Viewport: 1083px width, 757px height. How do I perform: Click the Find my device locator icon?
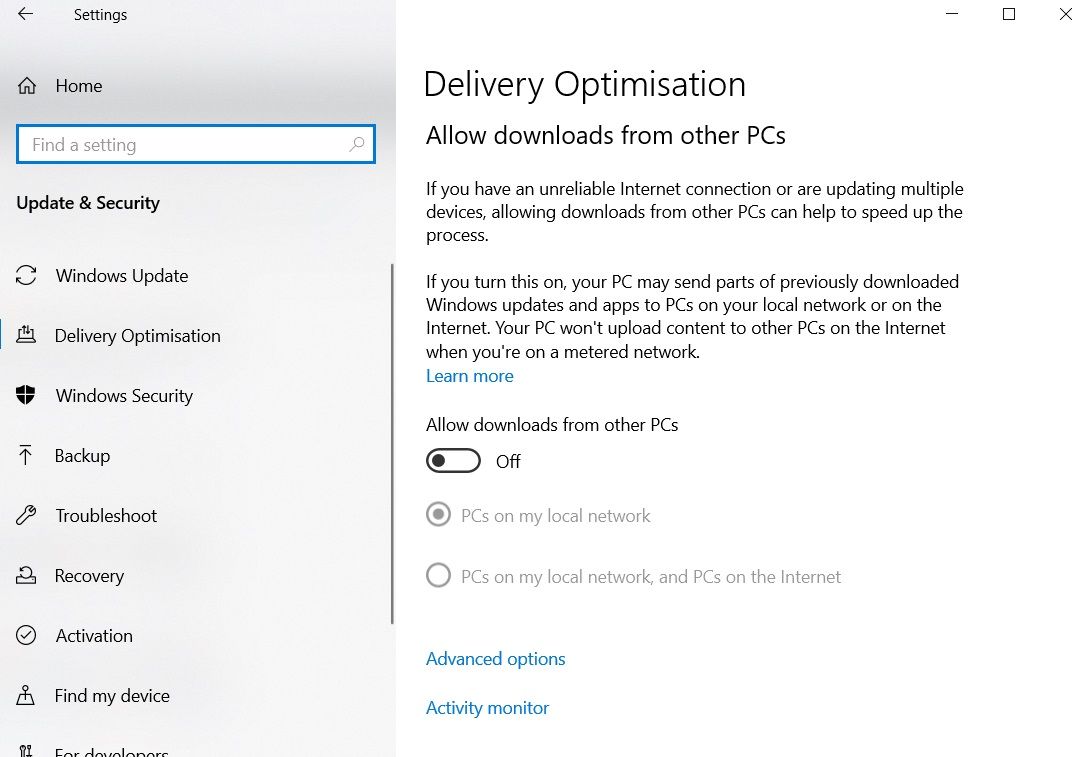(27, 695)
